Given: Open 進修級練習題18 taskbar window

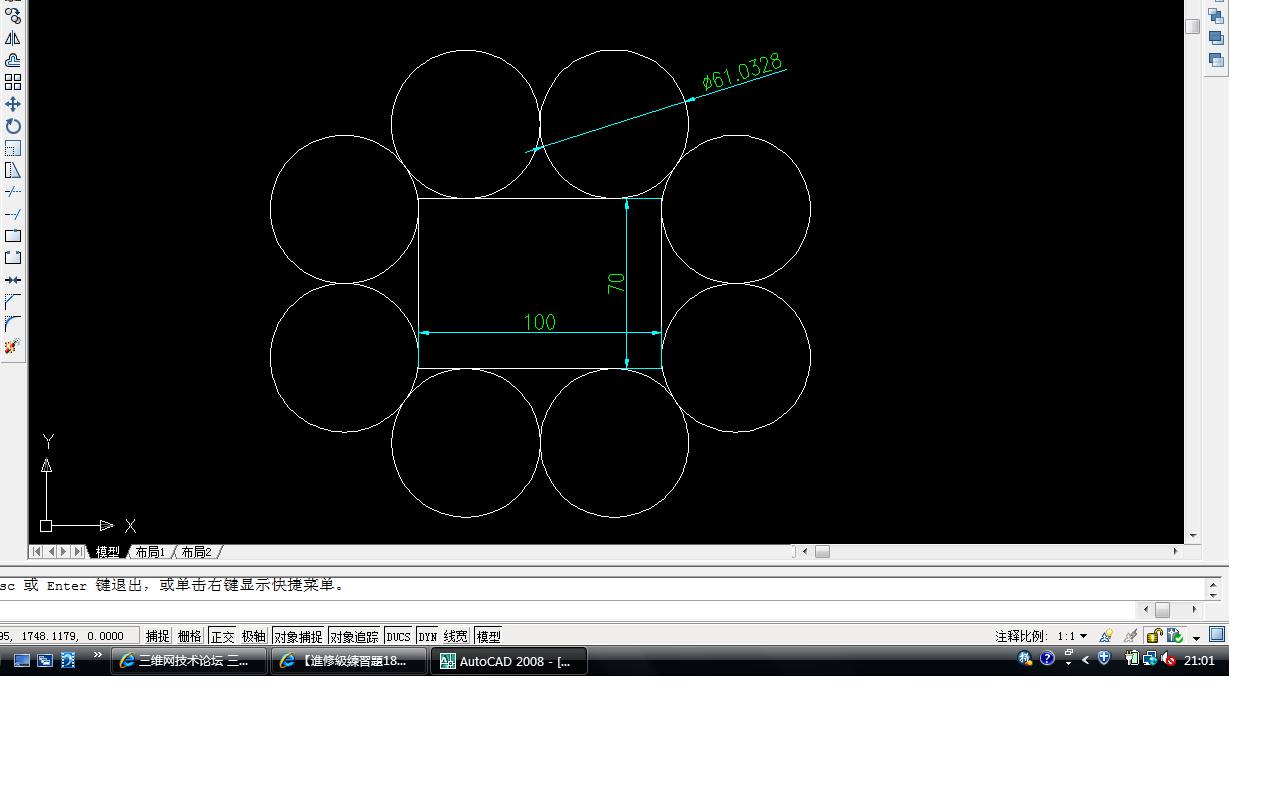Looking at the screenshot, I should click(349, 661).
